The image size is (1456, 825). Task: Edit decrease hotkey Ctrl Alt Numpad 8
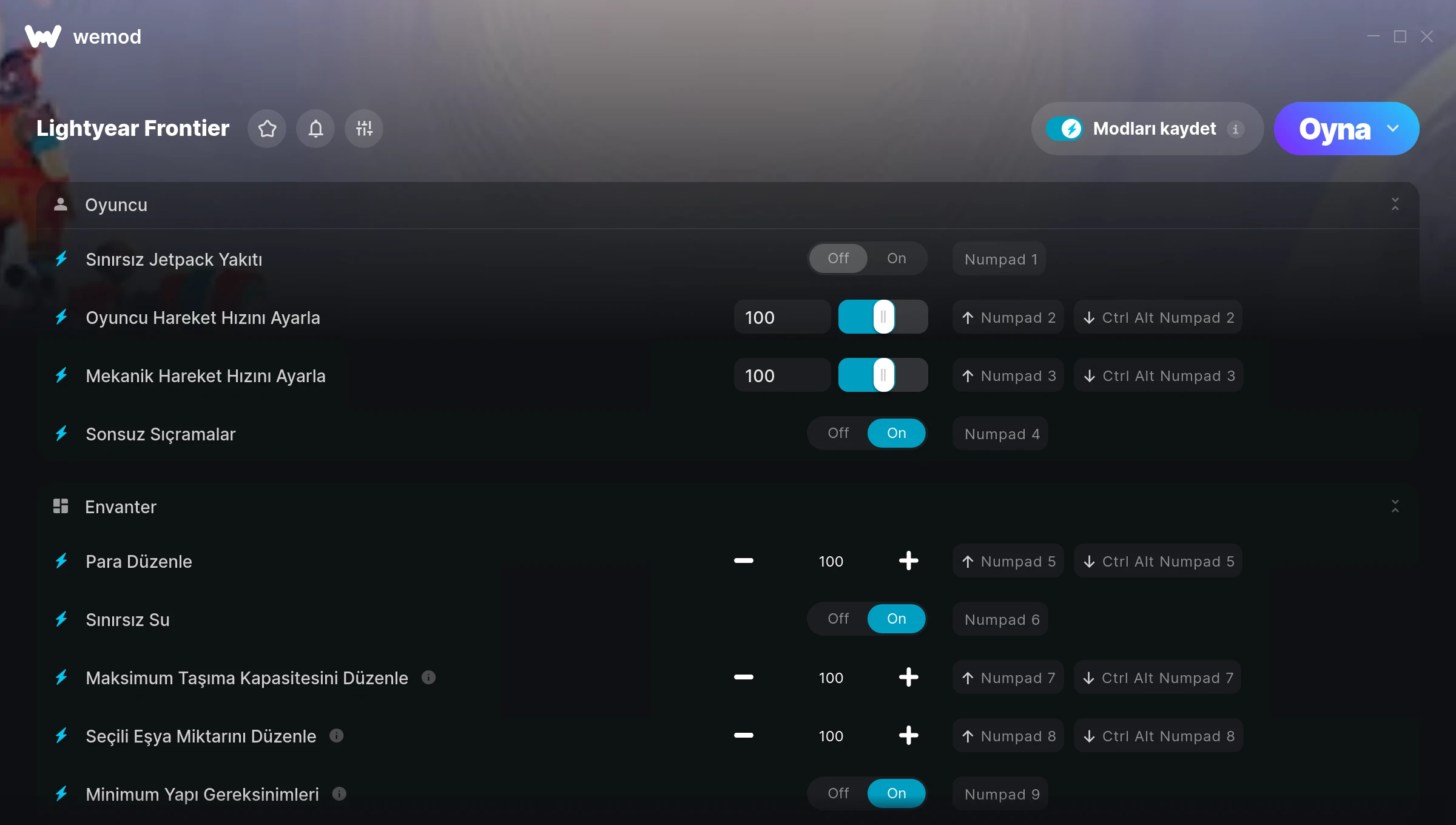point(1159,736)
